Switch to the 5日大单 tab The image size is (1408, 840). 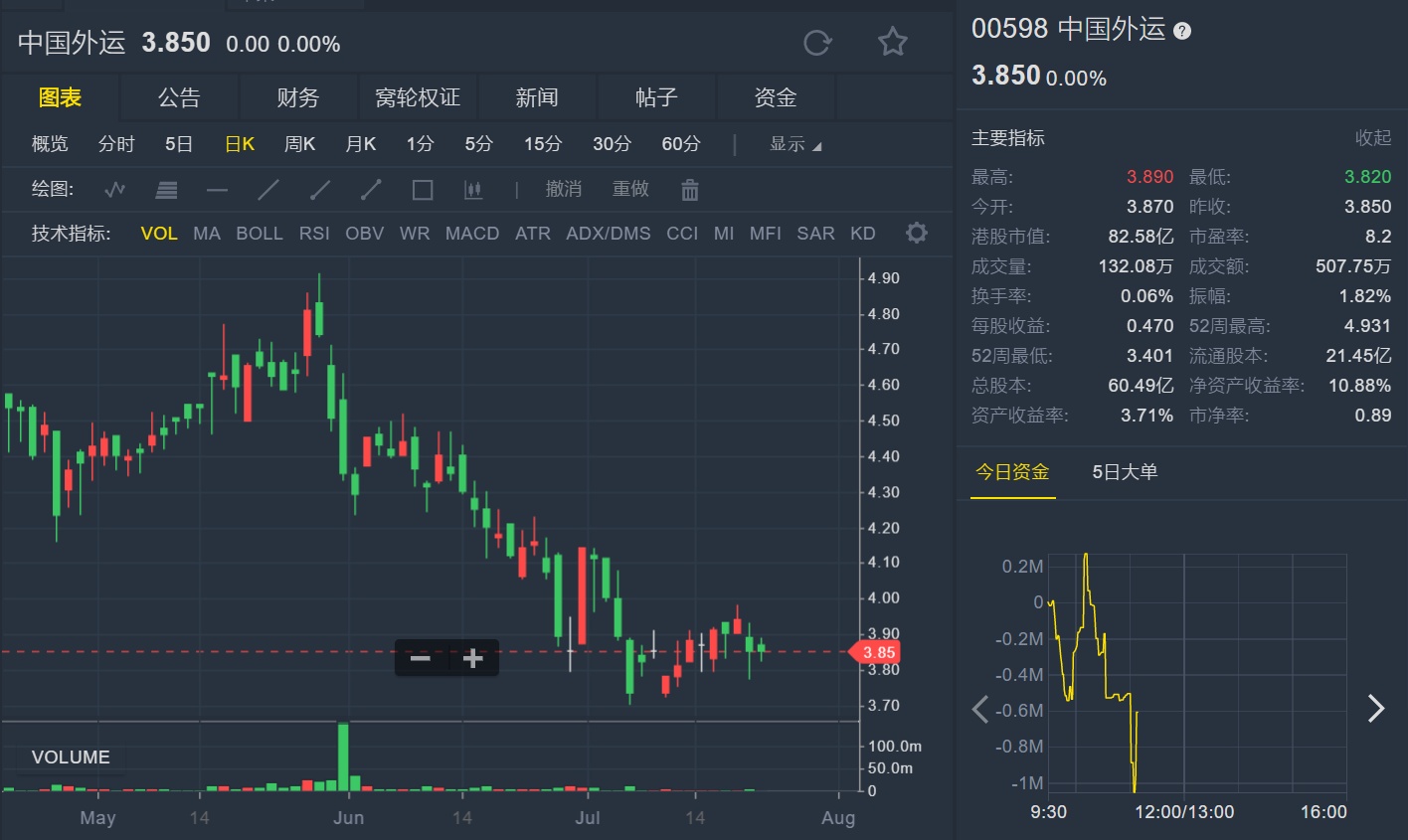(1125, 472)
